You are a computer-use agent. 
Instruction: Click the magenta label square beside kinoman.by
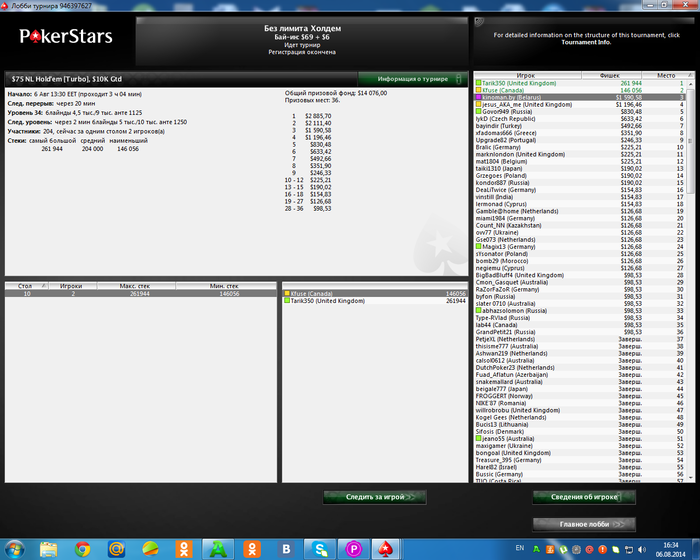pyautogui.click(x=479, y=97)
